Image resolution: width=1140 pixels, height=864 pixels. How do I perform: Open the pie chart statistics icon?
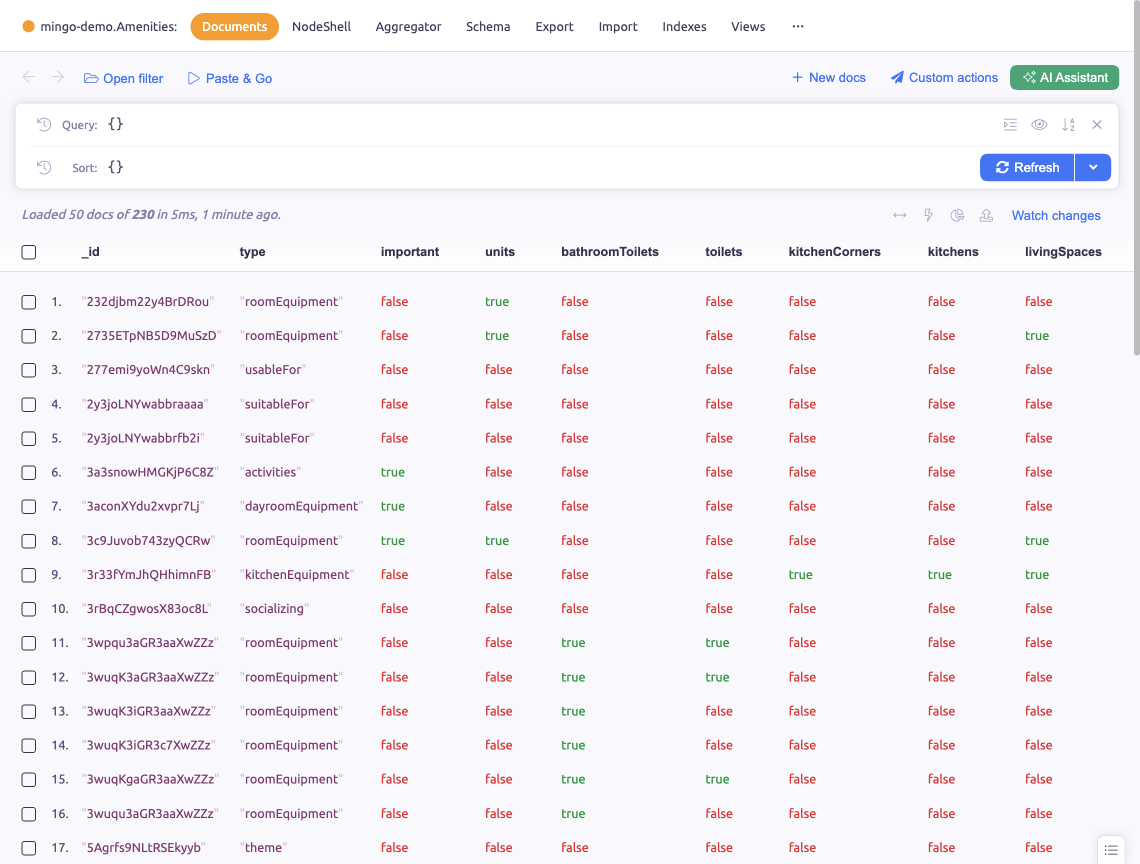click(957, 215)
